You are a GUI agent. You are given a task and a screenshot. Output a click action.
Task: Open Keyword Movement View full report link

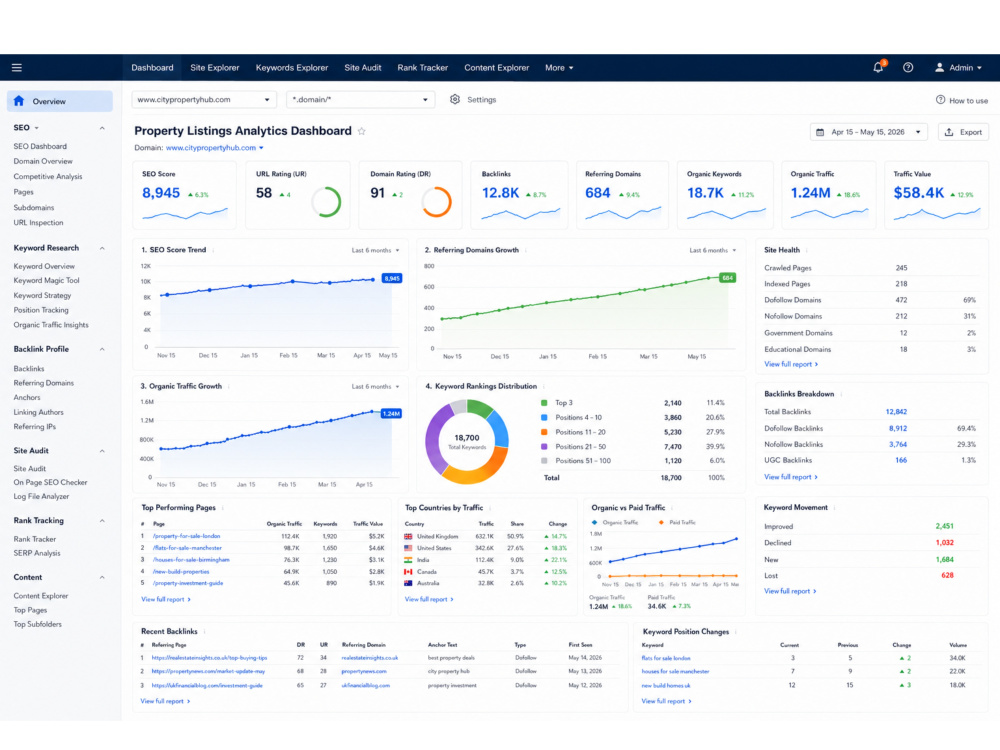pos(790,591)
